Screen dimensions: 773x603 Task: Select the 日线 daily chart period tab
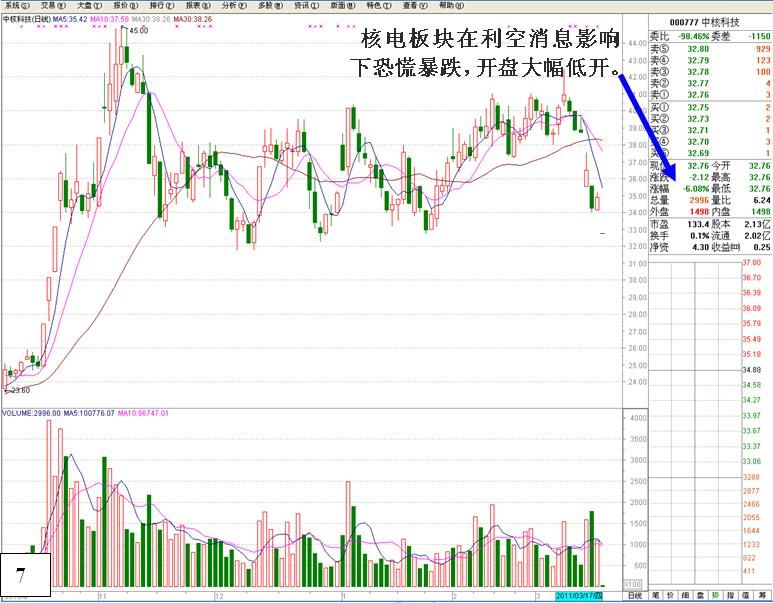pyautogui.click(x=635, y=596)
